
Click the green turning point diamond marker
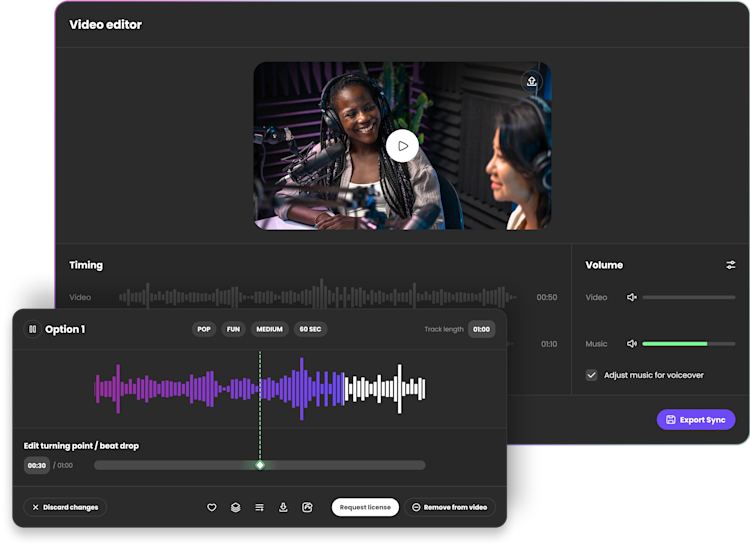pos(260,465)
